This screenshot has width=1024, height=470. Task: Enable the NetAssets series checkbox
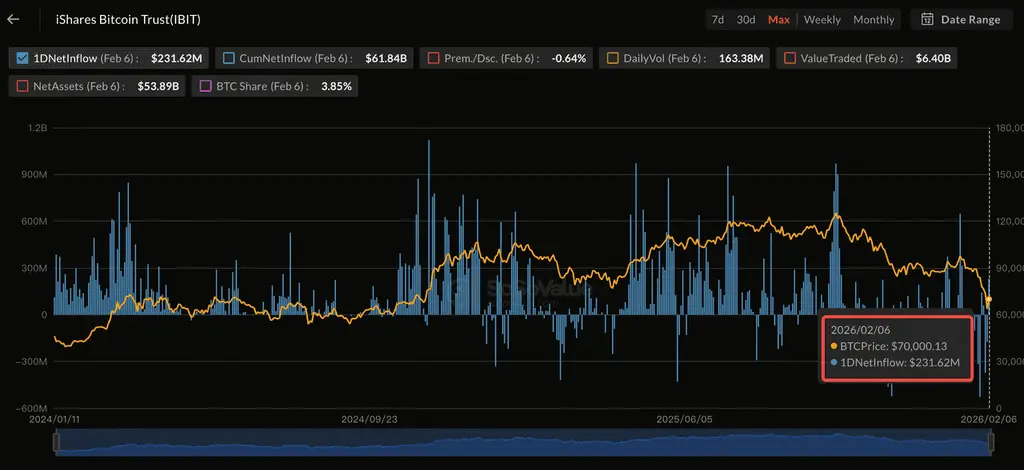21,86
